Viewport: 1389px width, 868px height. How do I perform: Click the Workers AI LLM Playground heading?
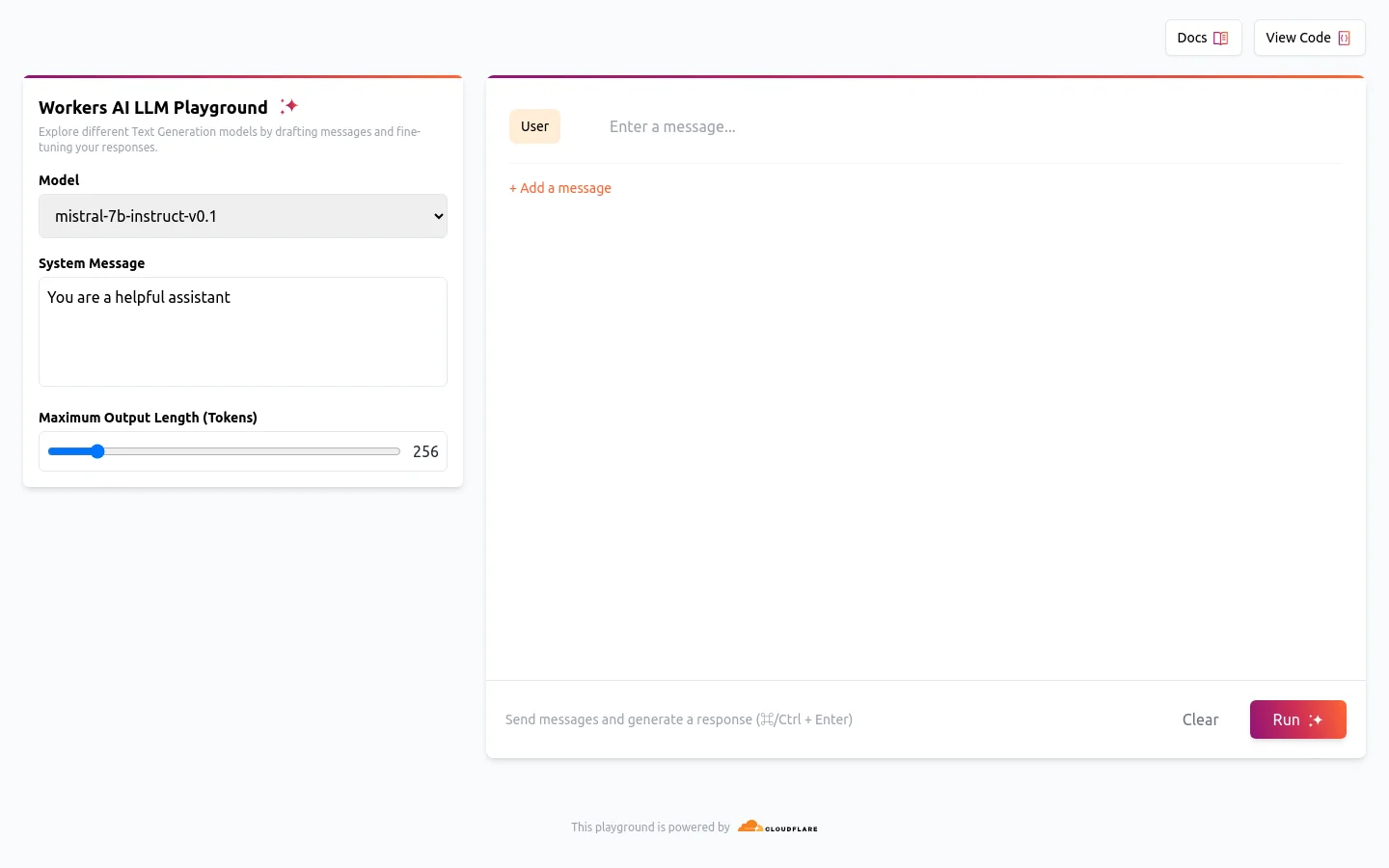point(153,107)
